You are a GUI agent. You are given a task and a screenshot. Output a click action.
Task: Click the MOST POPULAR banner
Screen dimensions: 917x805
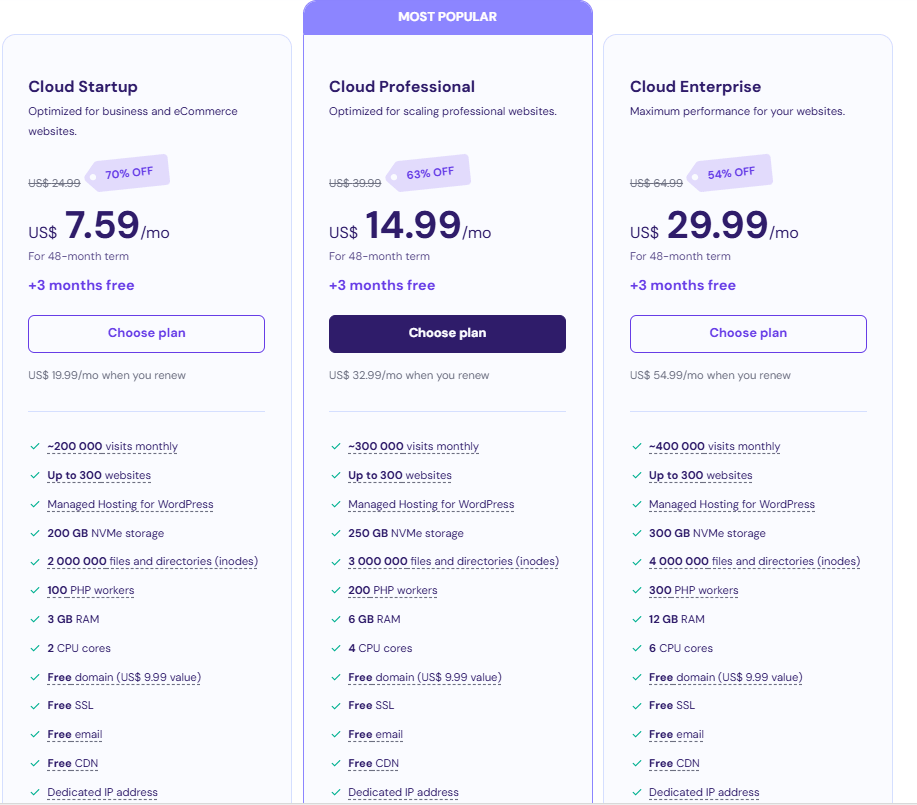447,17
